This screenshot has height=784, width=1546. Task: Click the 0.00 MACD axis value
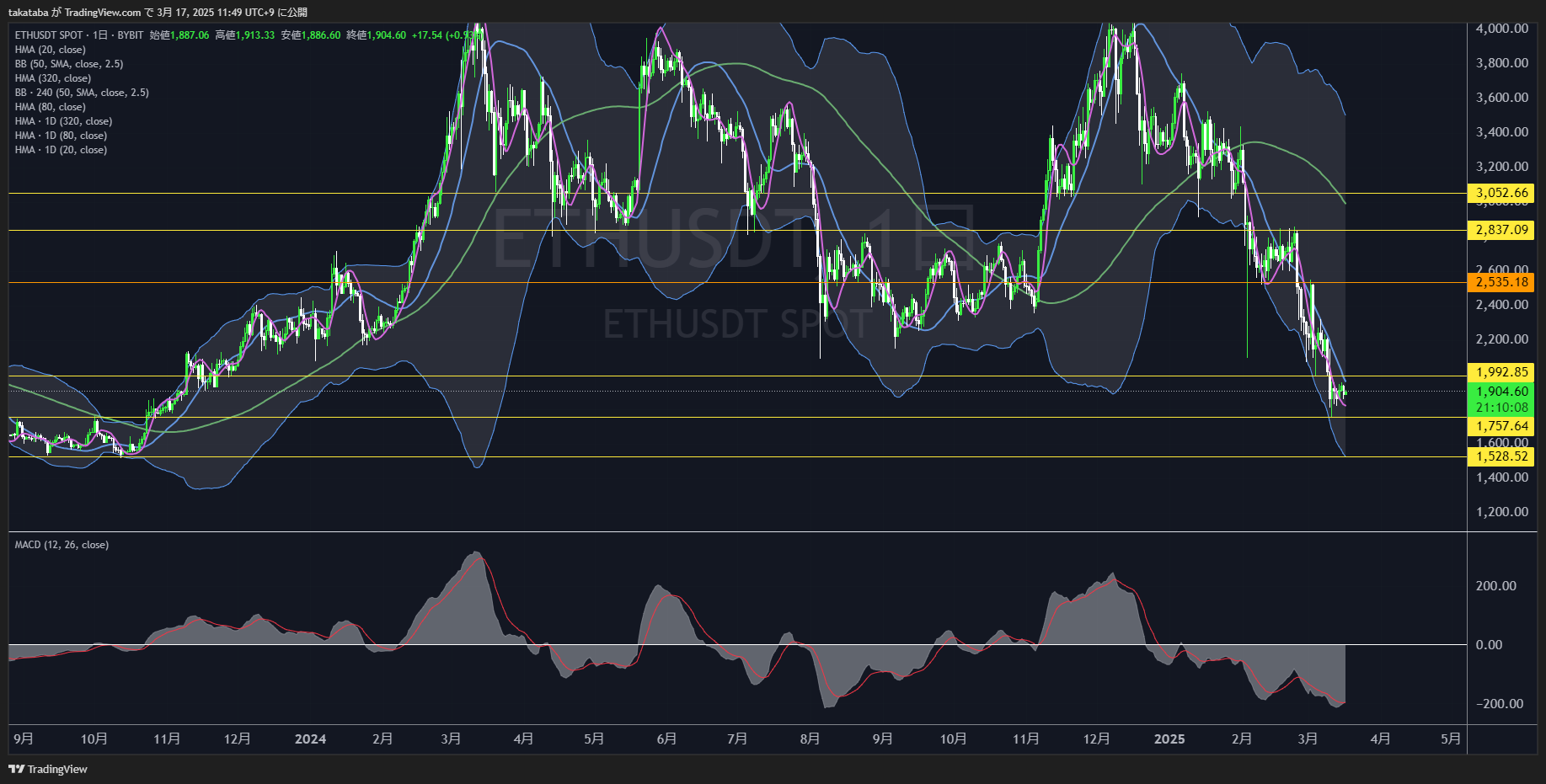click(1489, 645)
